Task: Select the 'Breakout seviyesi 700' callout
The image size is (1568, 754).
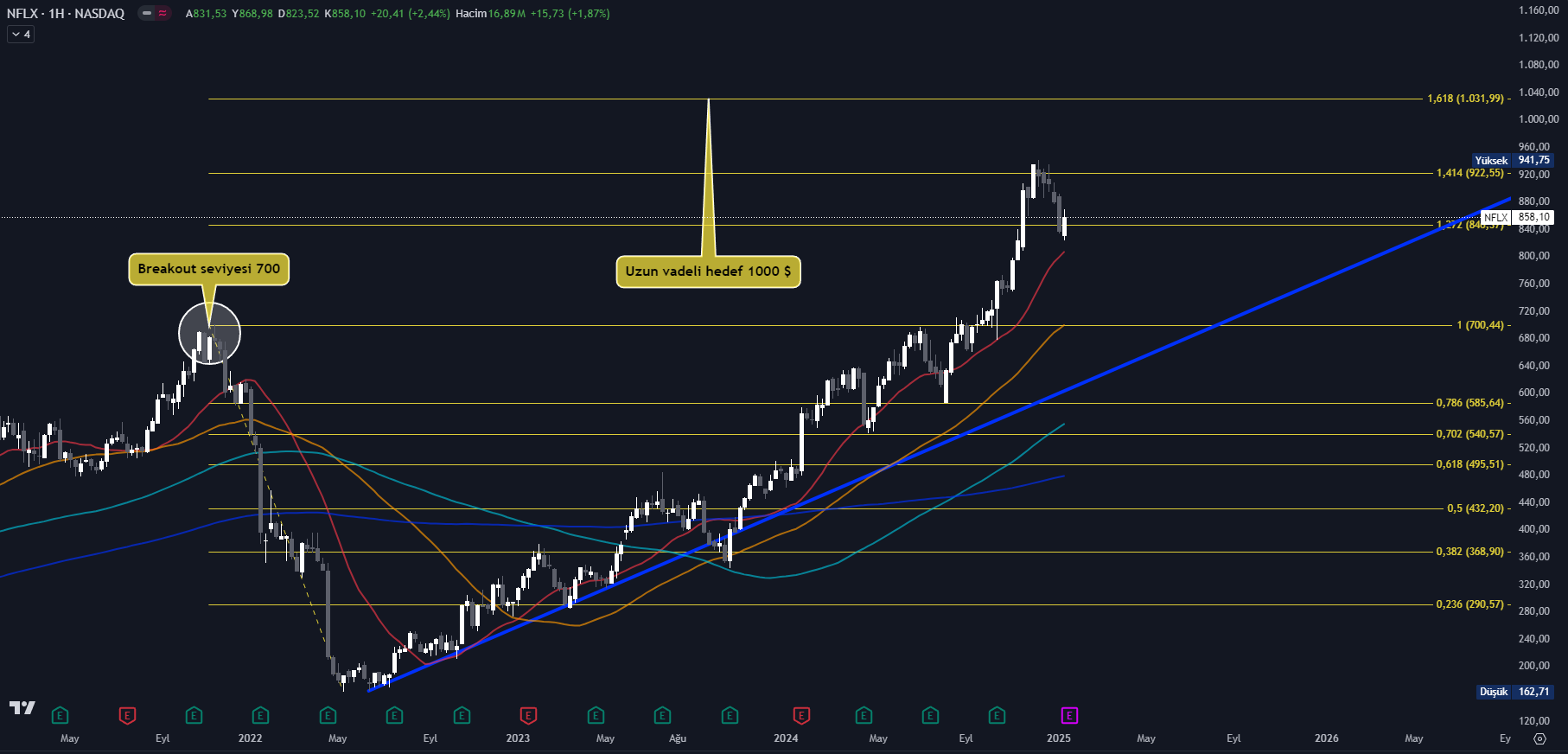Action: (209, 269)
